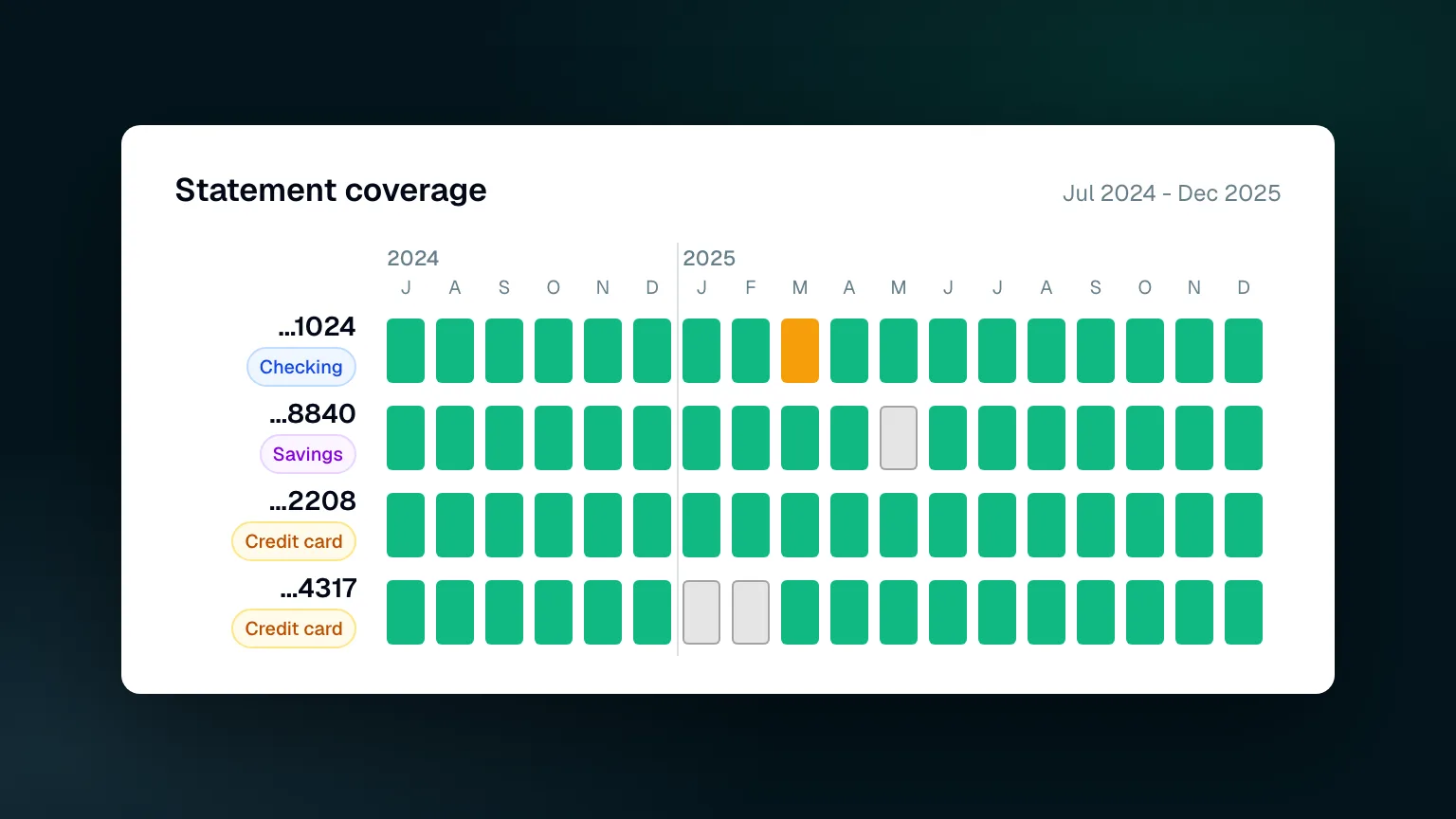This screenshot has height=819, width=1456.
Task: Select account number ...8840
Action: [x=313, y=413]
